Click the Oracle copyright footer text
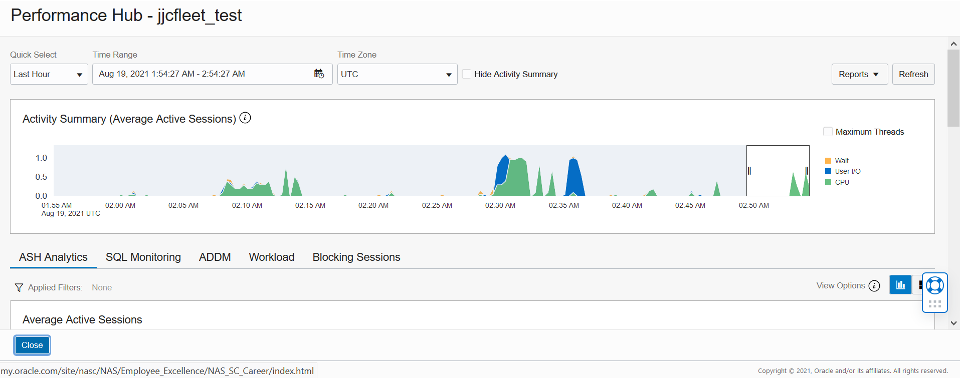Viewport: 960px width, 378px height. click(853, 371)
